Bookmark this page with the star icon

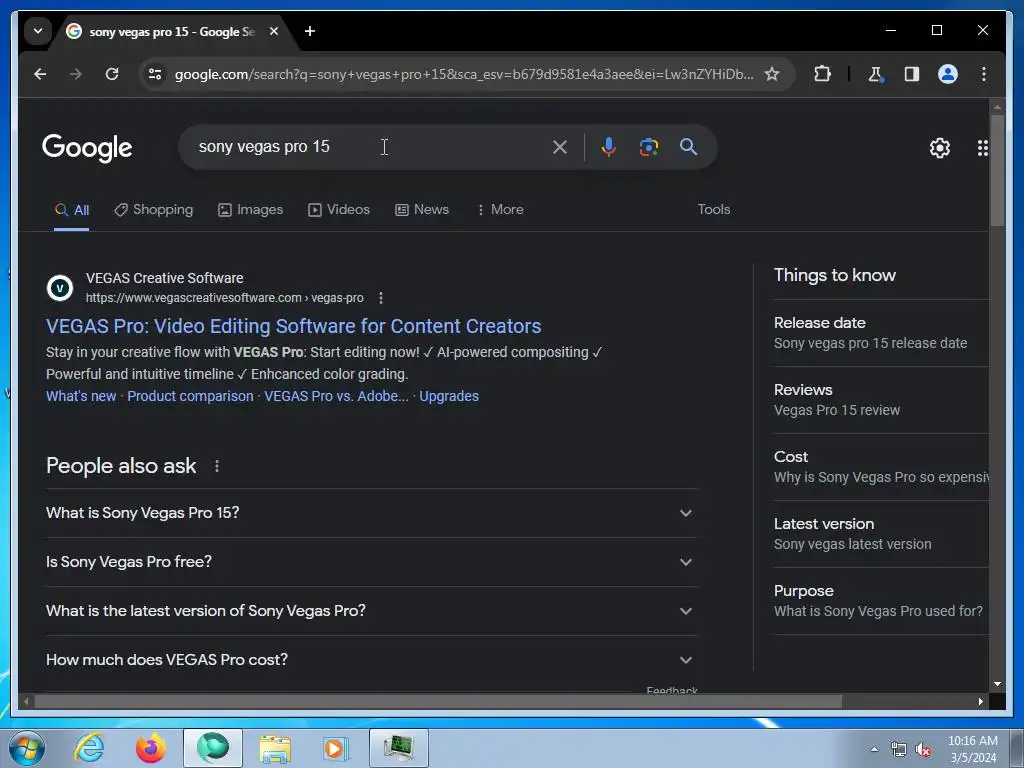coord(772,74)
